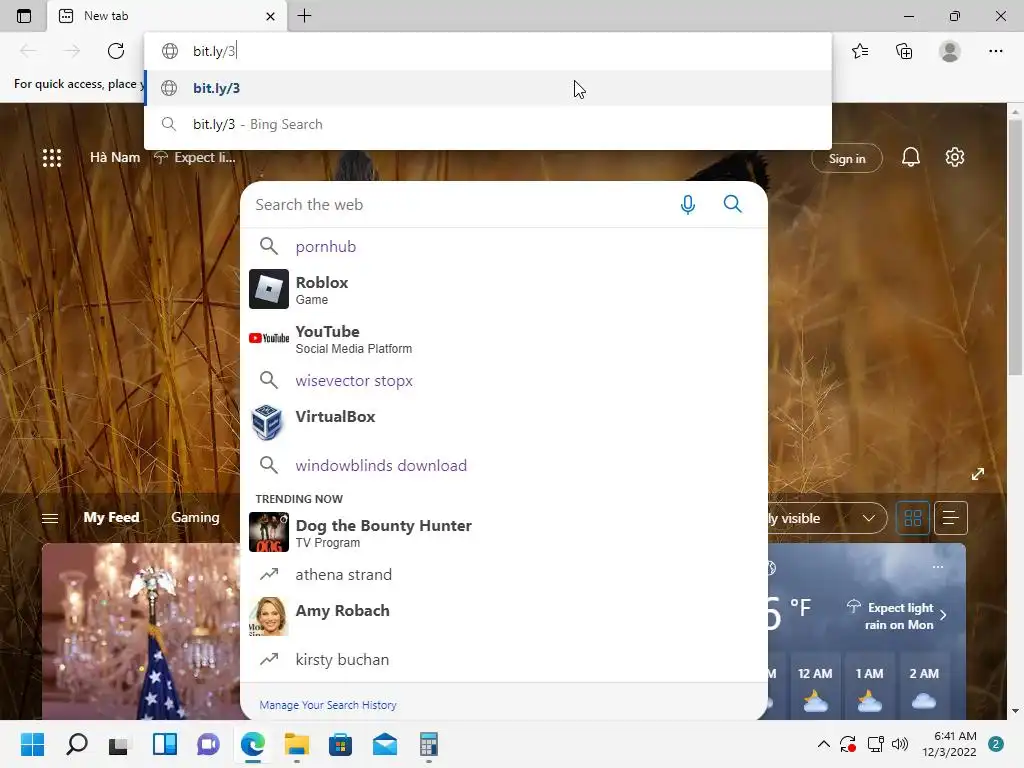This screenshot has width=1024, height=768.
Task: Open Task View on the taskbar
Action: click(120, 744)
